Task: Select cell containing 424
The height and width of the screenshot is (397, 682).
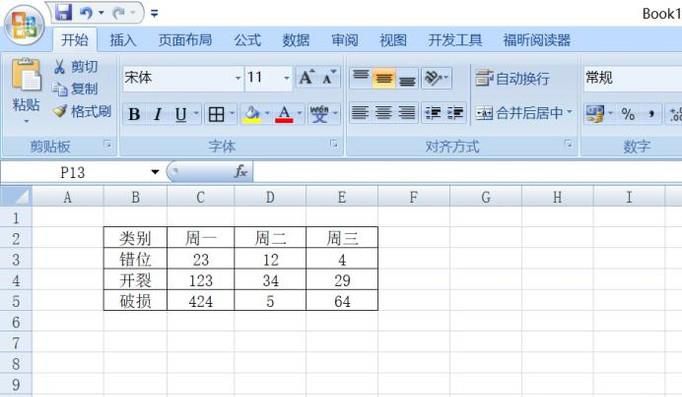Action: click(x=201, y=301)
